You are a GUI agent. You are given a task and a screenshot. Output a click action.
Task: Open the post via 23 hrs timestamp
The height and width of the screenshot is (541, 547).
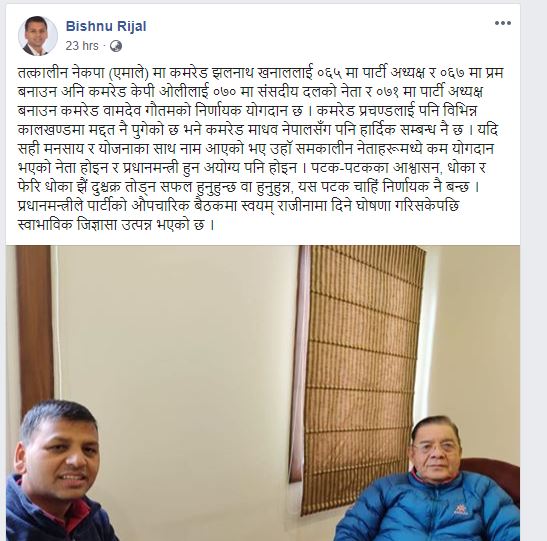[x=82, y=46]
